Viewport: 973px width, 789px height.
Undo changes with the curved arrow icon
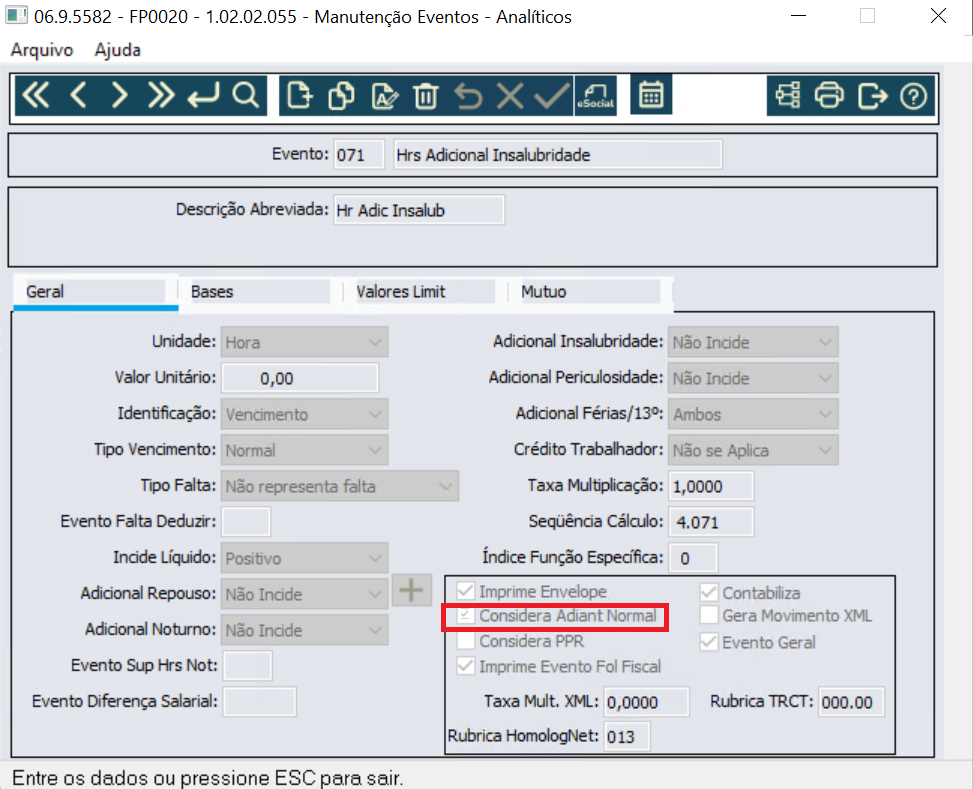tap(468, 96)
